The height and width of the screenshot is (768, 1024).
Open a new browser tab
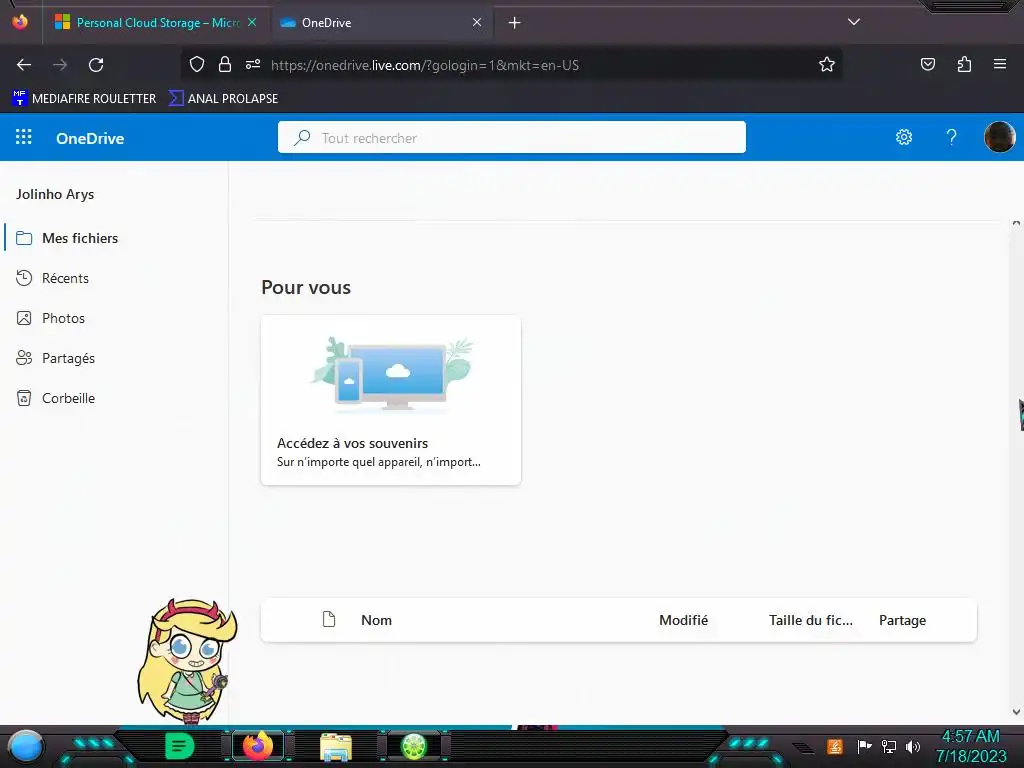click(515, 23)
